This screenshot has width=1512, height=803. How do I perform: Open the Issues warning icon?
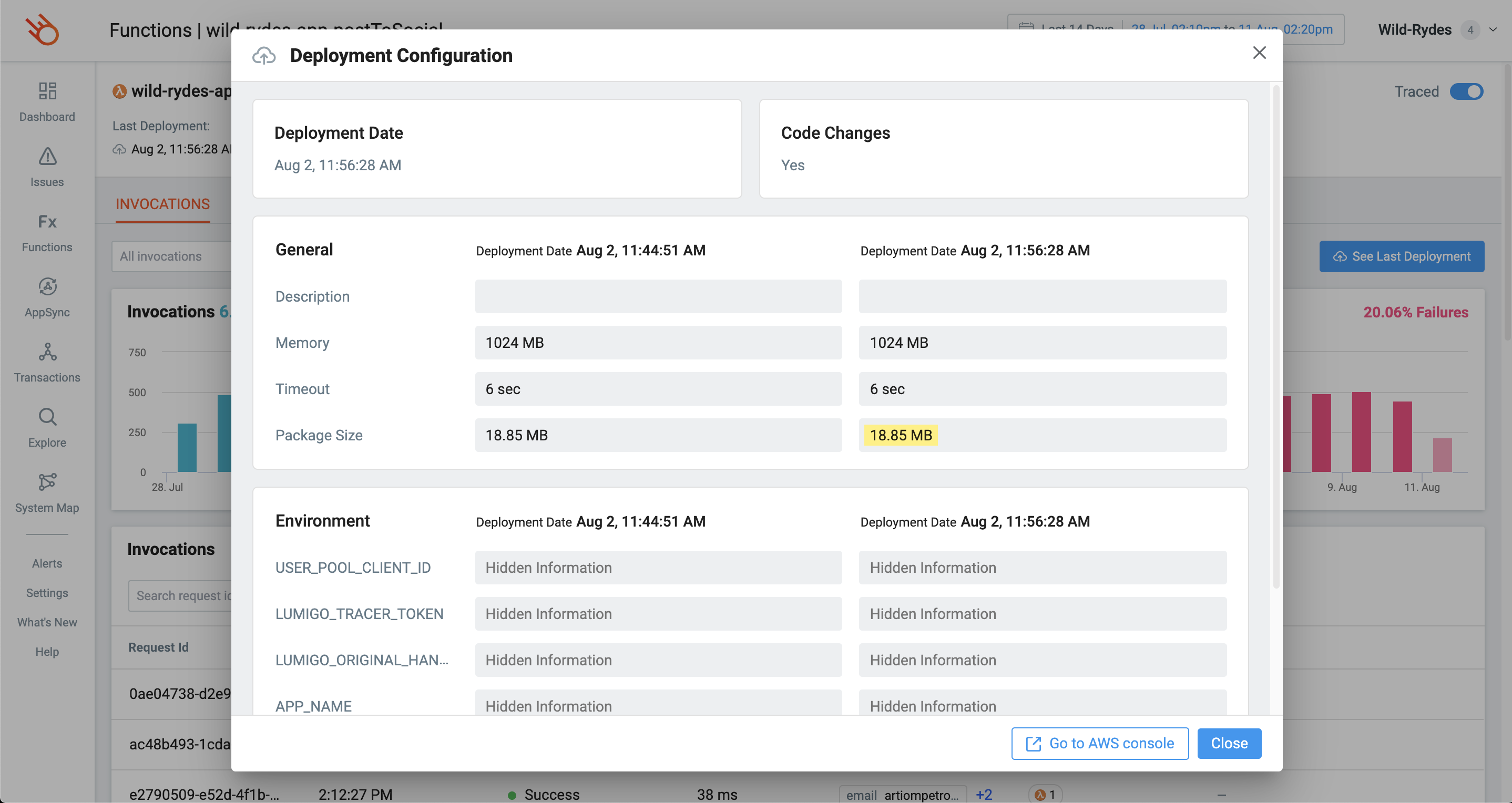[x=47, y=157]
